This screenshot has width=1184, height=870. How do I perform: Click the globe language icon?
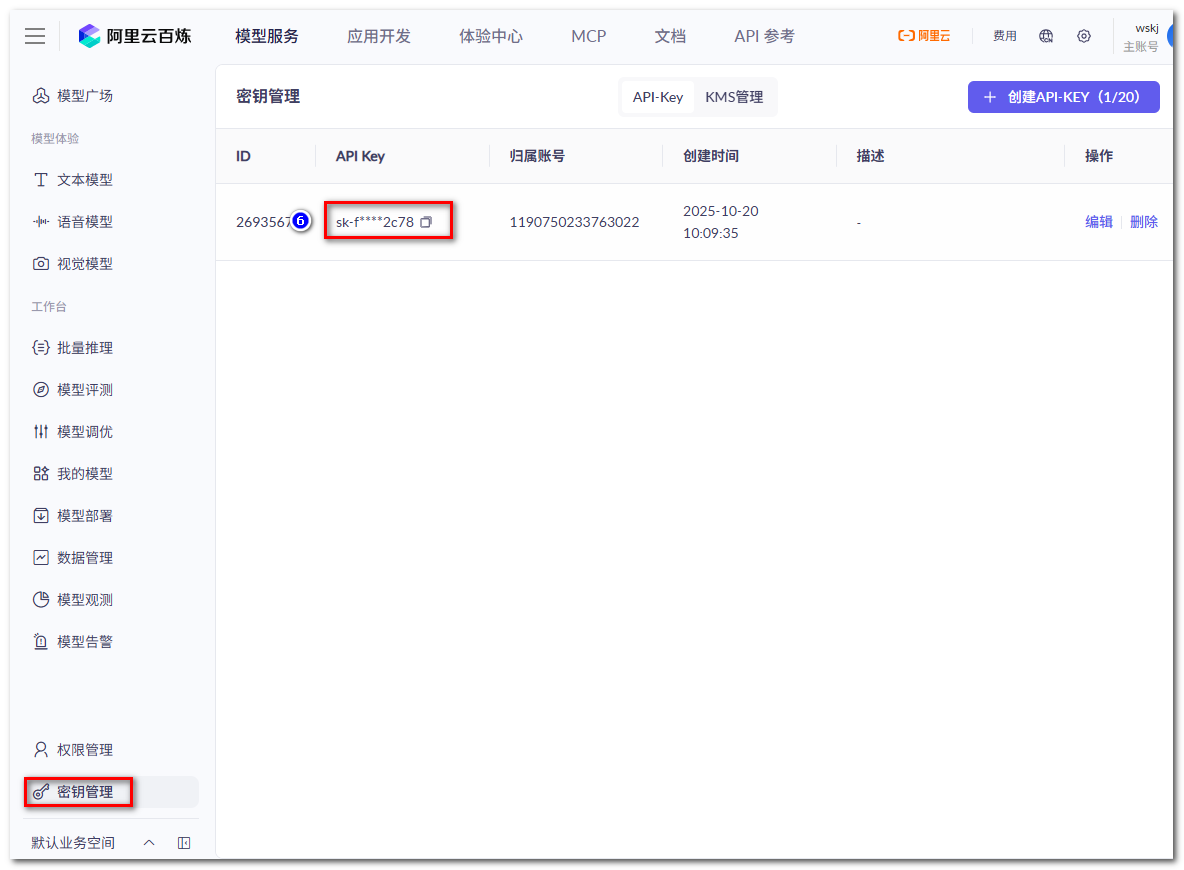point(1046,36)
